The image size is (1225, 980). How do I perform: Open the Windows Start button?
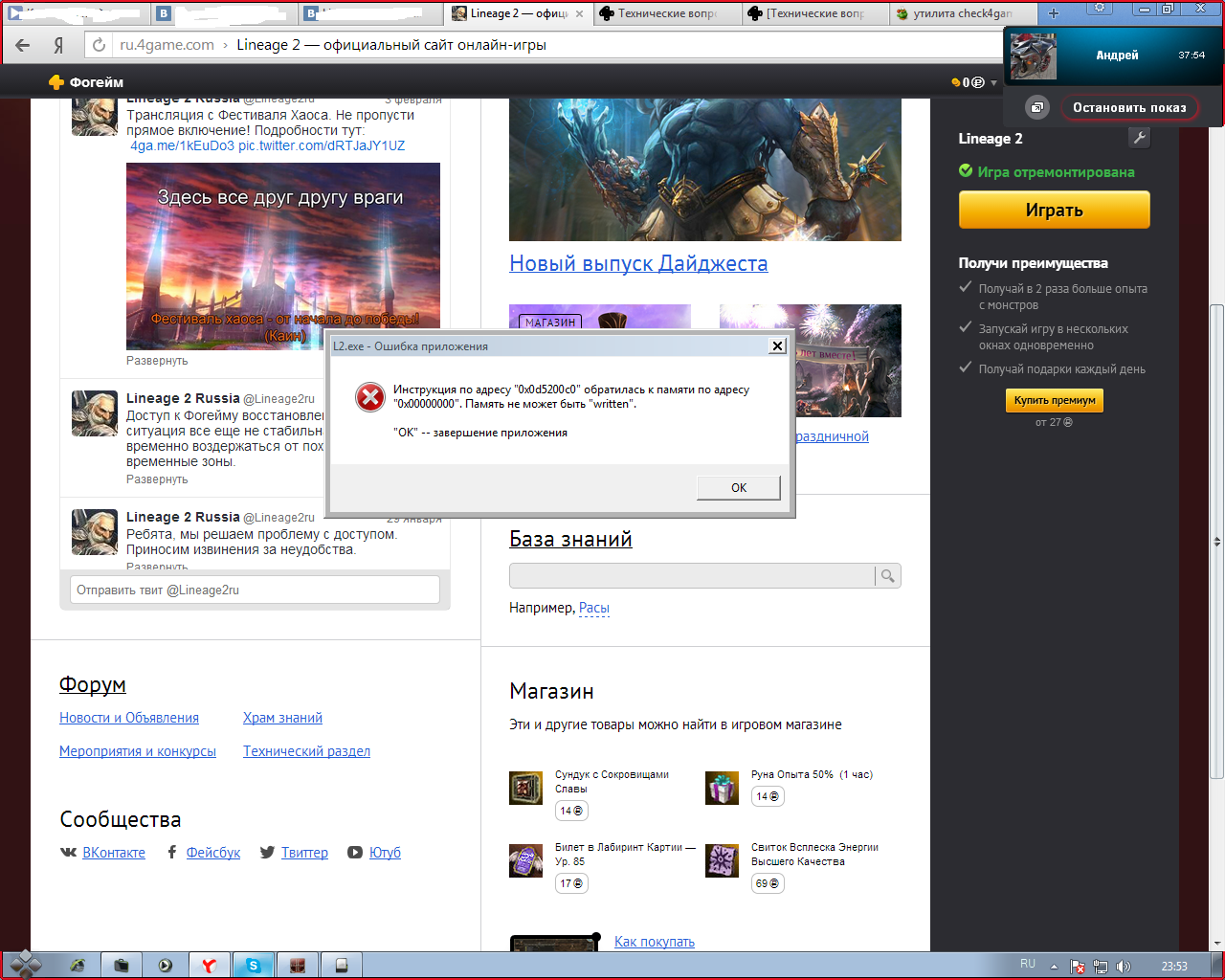click(24, 965)
